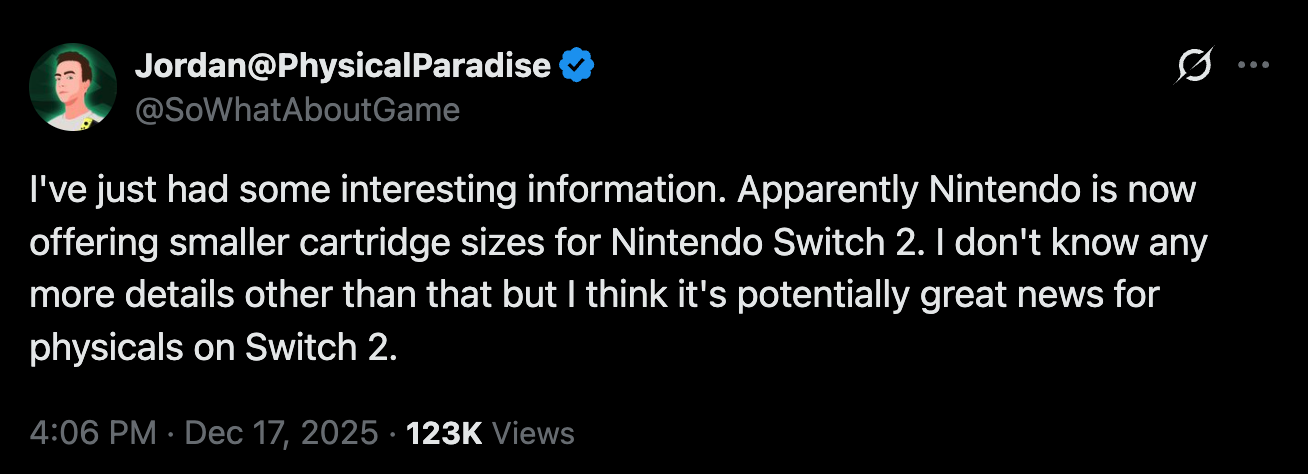Click the Dec 17, 2025 date
This screenshot has width=1308, height=474.
(x=280, y=433)
